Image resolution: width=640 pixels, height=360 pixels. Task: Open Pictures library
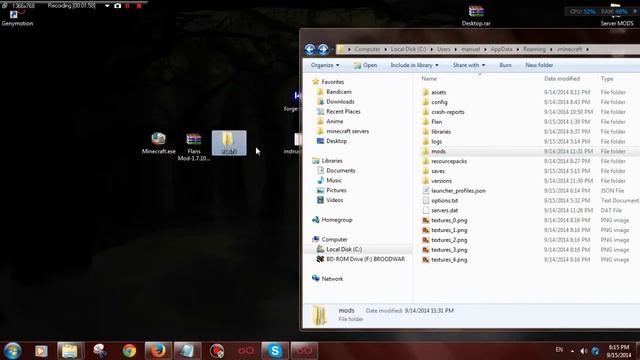click(332, 190)
